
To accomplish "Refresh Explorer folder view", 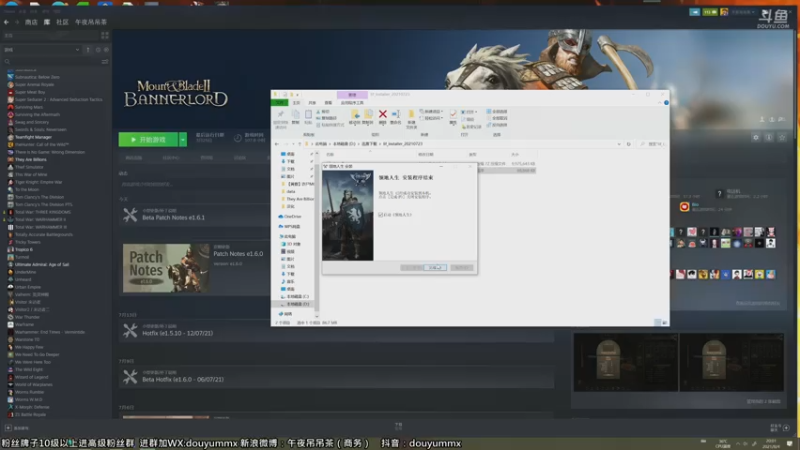I will (629, 144).
